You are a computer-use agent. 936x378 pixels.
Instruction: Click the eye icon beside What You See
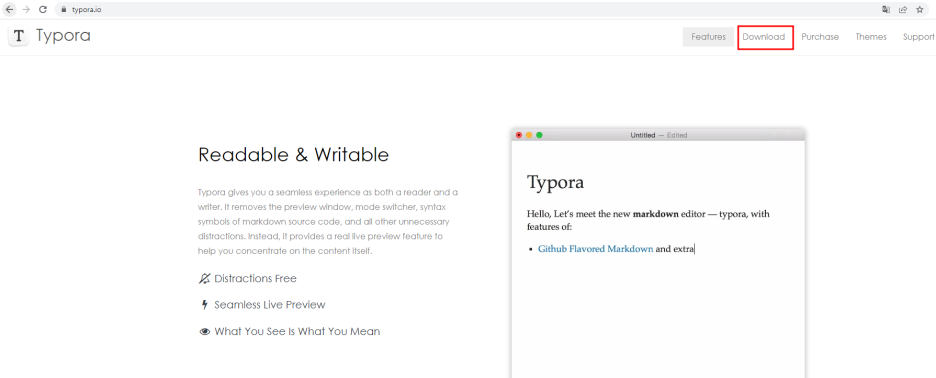(205, 331)
